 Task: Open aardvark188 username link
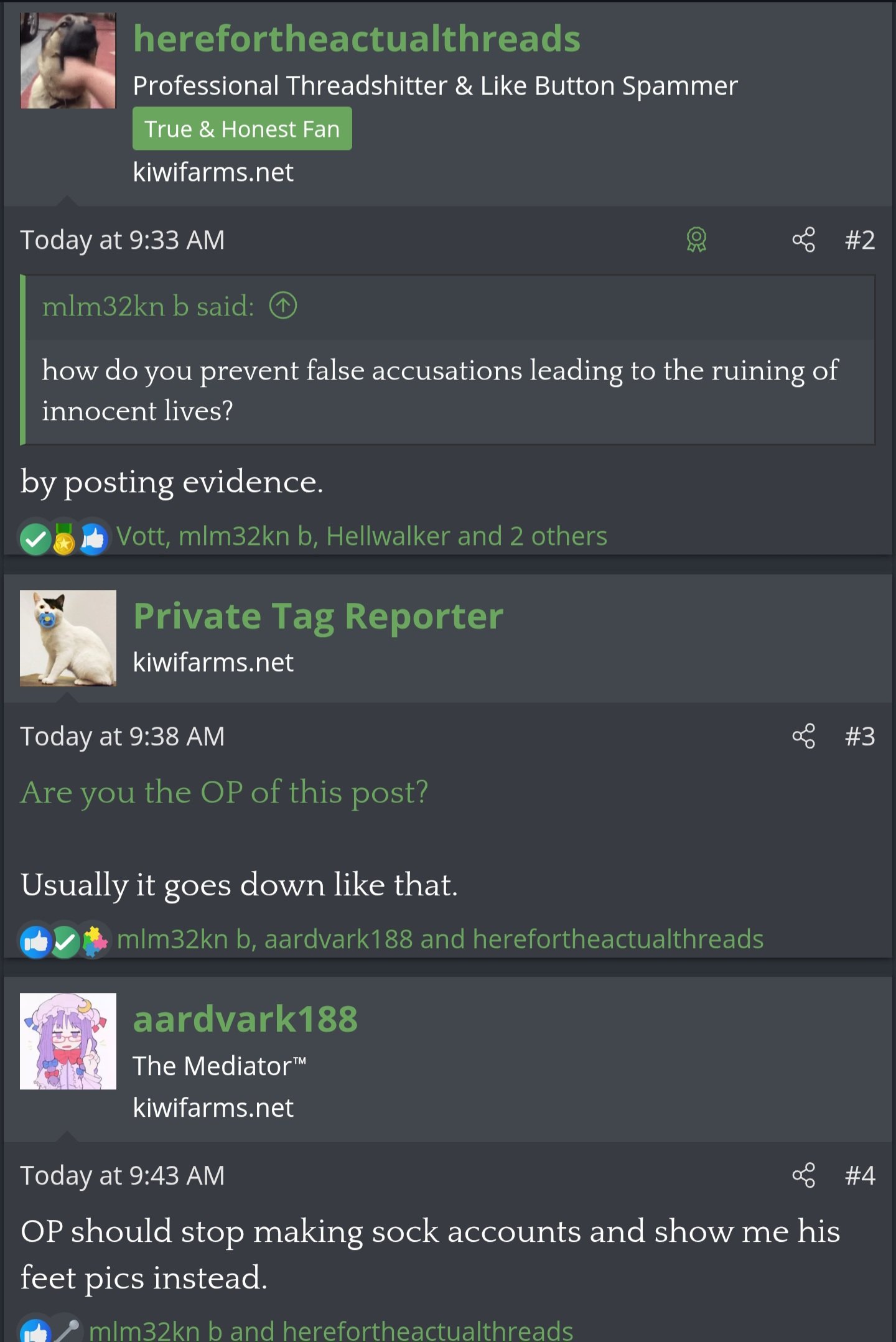pos(245,1018)
